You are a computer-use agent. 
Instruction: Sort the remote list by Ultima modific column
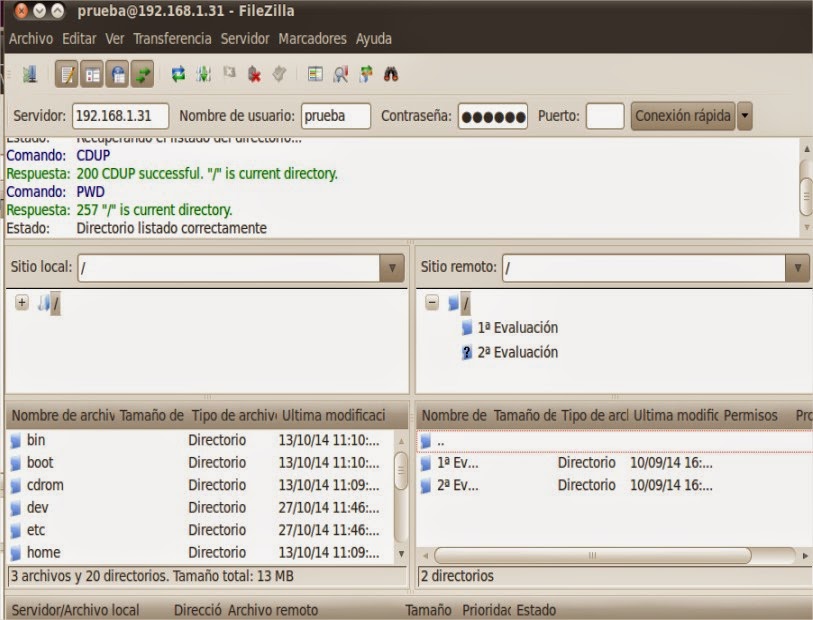pyautogui.click(x=676, y=415)
